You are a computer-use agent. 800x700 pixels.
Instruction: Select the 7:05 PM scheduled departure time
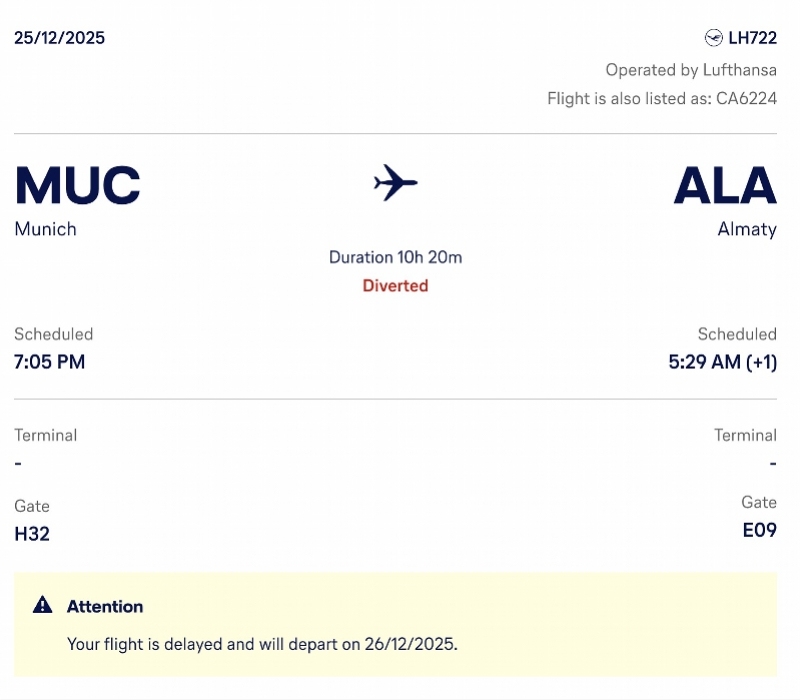(x=50, y=362)
